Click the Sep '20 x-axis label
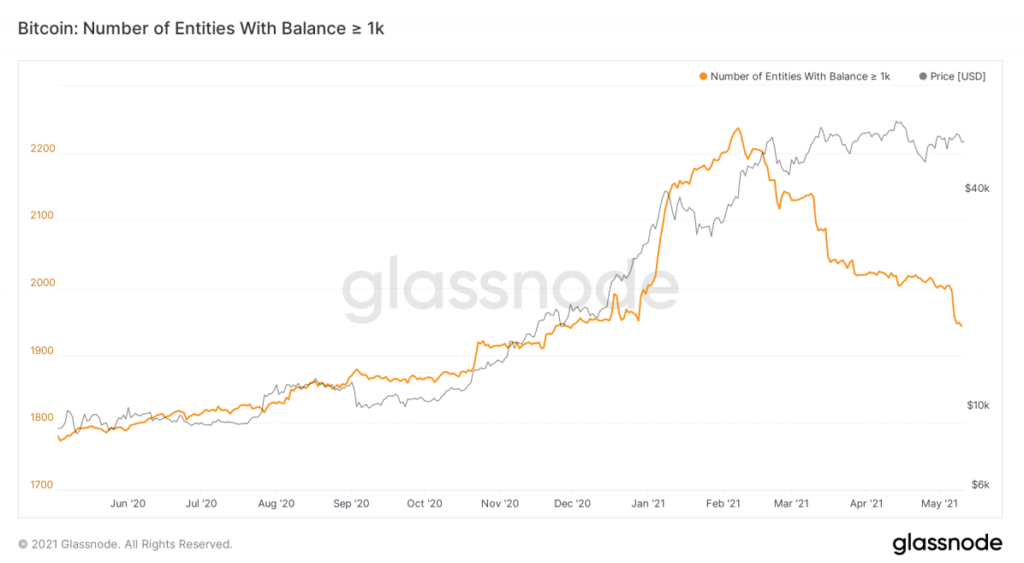This screenshot has height=563, width=1024. tap(351, 503)
